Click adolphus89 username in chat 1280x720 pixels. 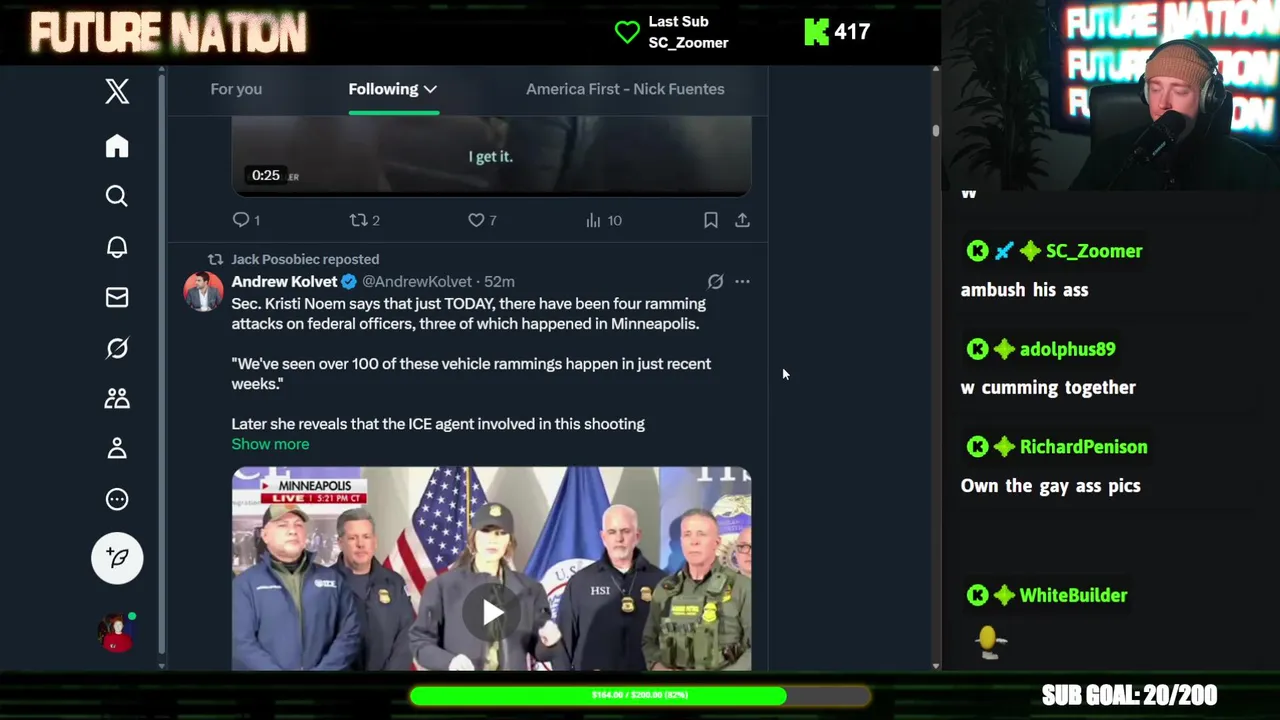(1067, 349)
